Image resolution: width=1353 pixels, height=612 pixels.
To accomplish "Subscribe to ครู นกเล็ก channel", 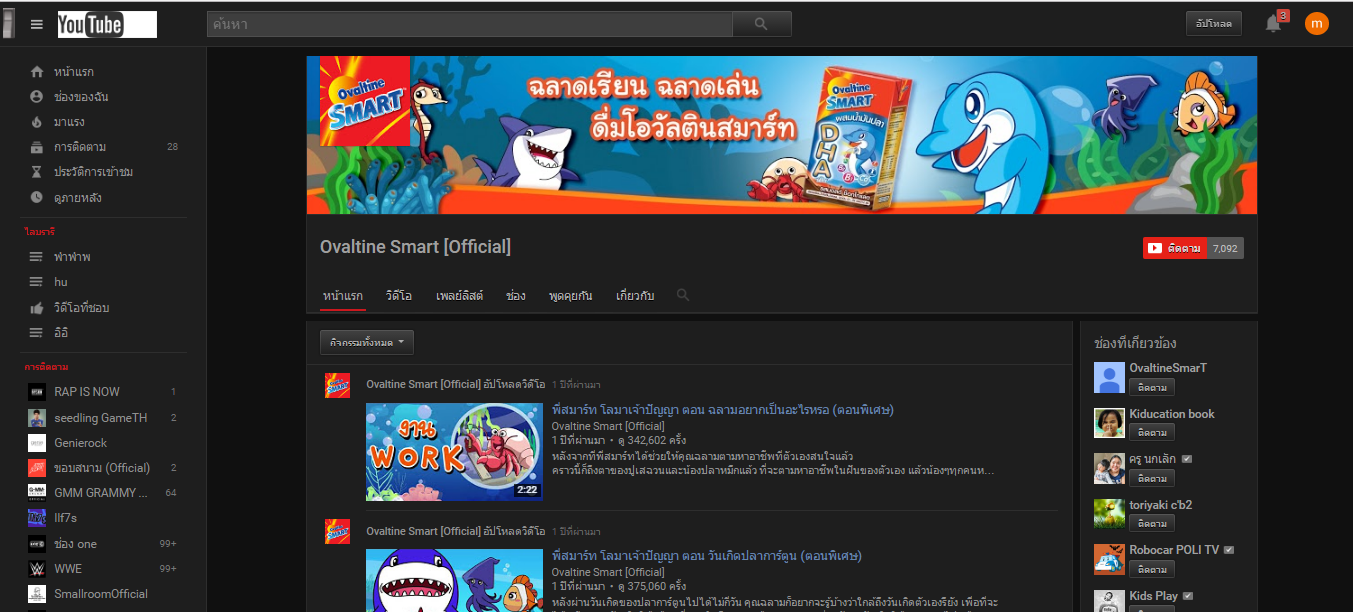I will click(x=1152, y=478).
